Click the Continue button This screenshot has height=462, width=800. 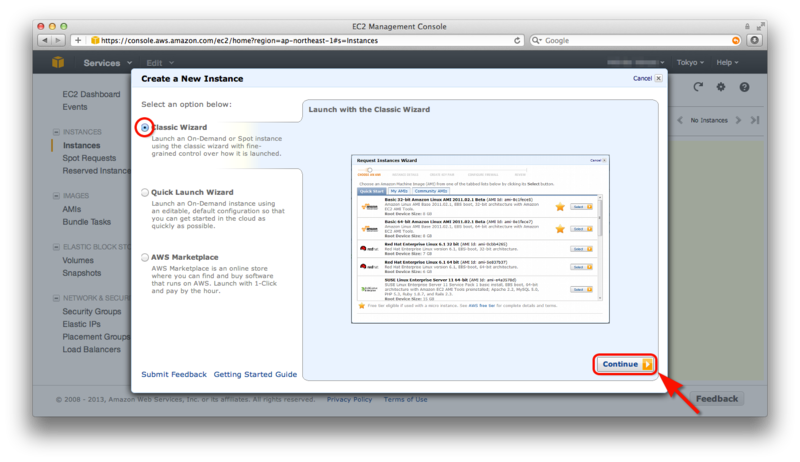pos(625,364)
